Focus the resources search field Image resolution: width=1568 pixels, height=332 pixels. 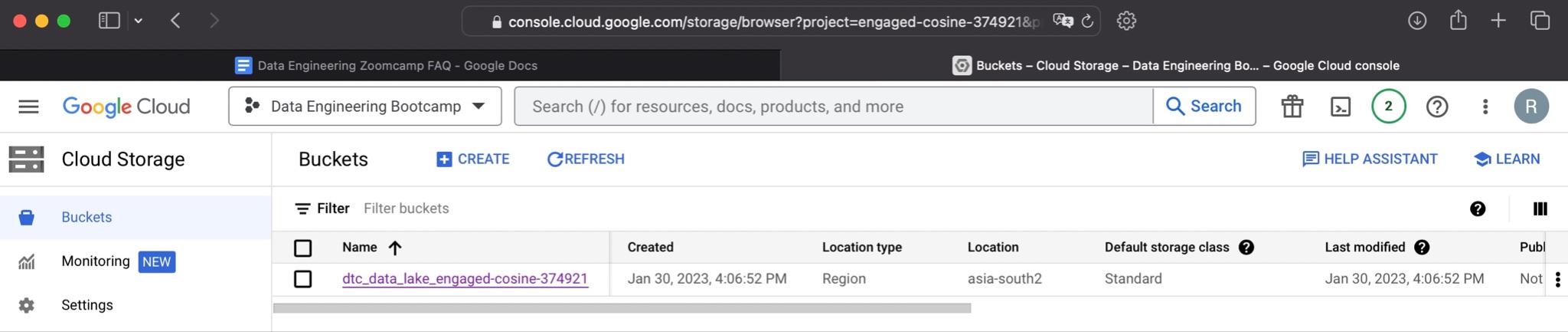pyautogui.click(x=834, y=106)
